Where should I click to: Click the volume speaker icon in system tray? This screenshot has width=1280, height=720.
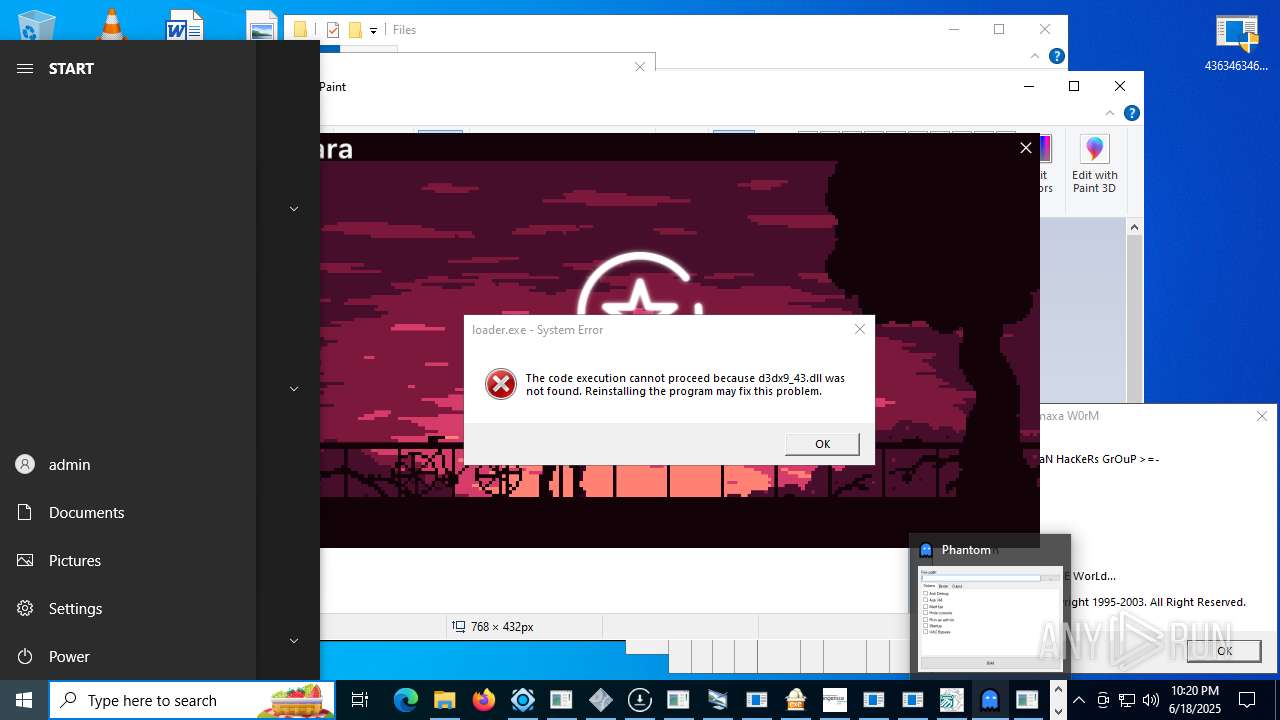[1150, 700]
